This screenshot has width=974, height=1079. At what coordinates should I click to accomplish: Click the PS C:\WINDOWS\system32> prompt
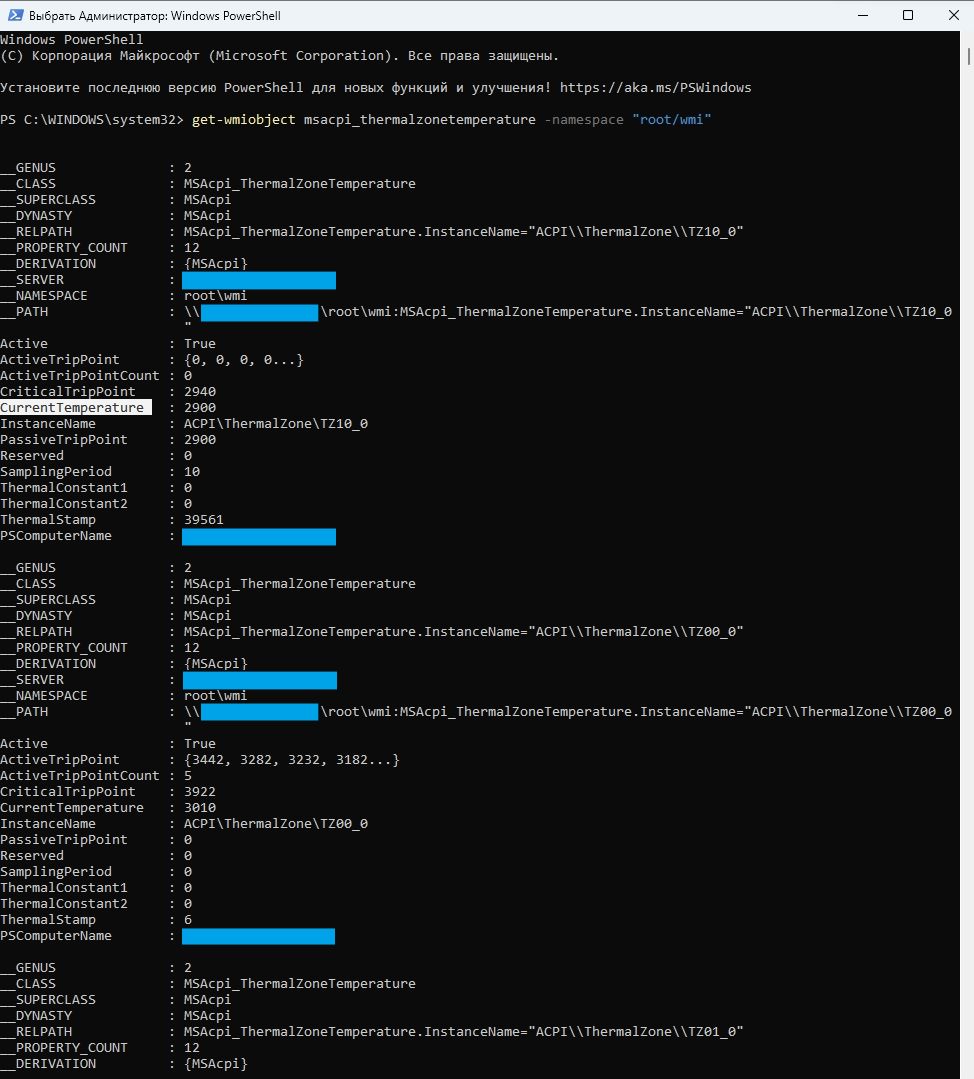(92, 120)
